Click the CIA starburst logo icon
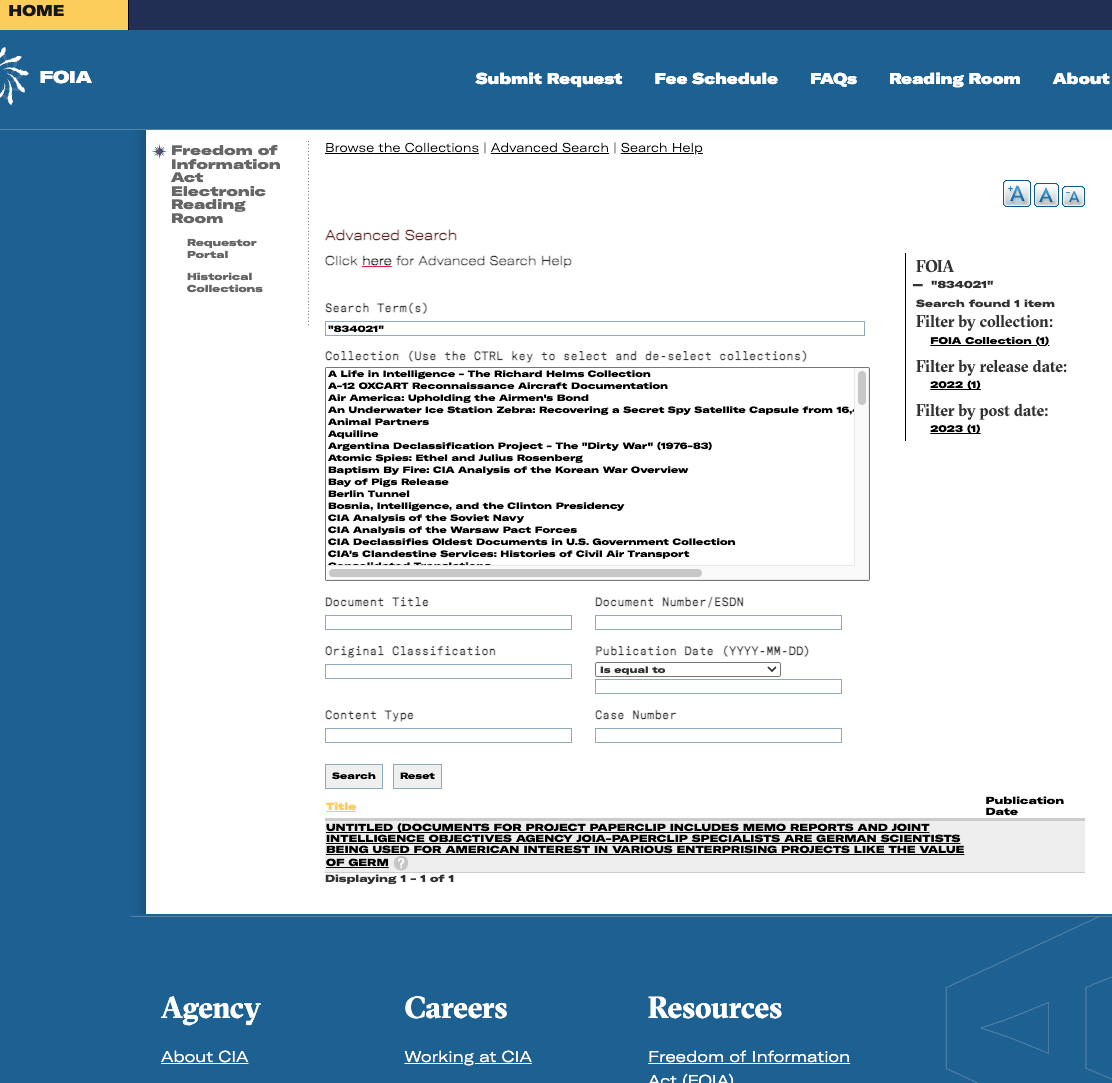Screen dimensions: 1112x1083 13,76
